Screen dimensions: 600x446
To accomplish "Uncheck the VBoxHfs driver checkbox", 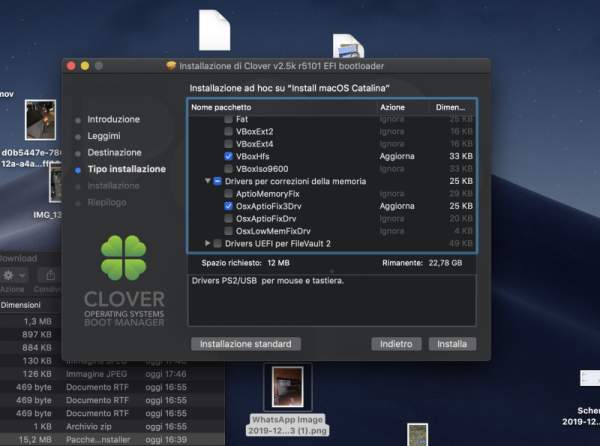I will point(228,156).
